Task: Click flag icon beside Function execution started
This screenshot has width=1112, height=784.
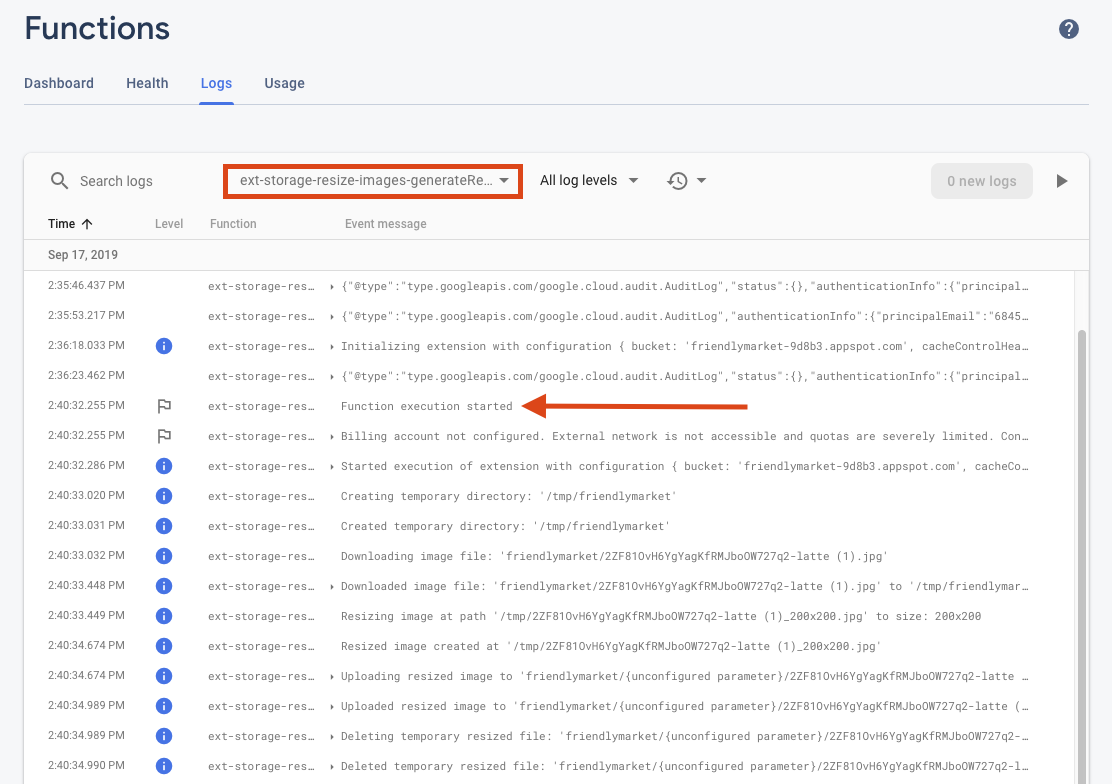Action: point(164,406)
